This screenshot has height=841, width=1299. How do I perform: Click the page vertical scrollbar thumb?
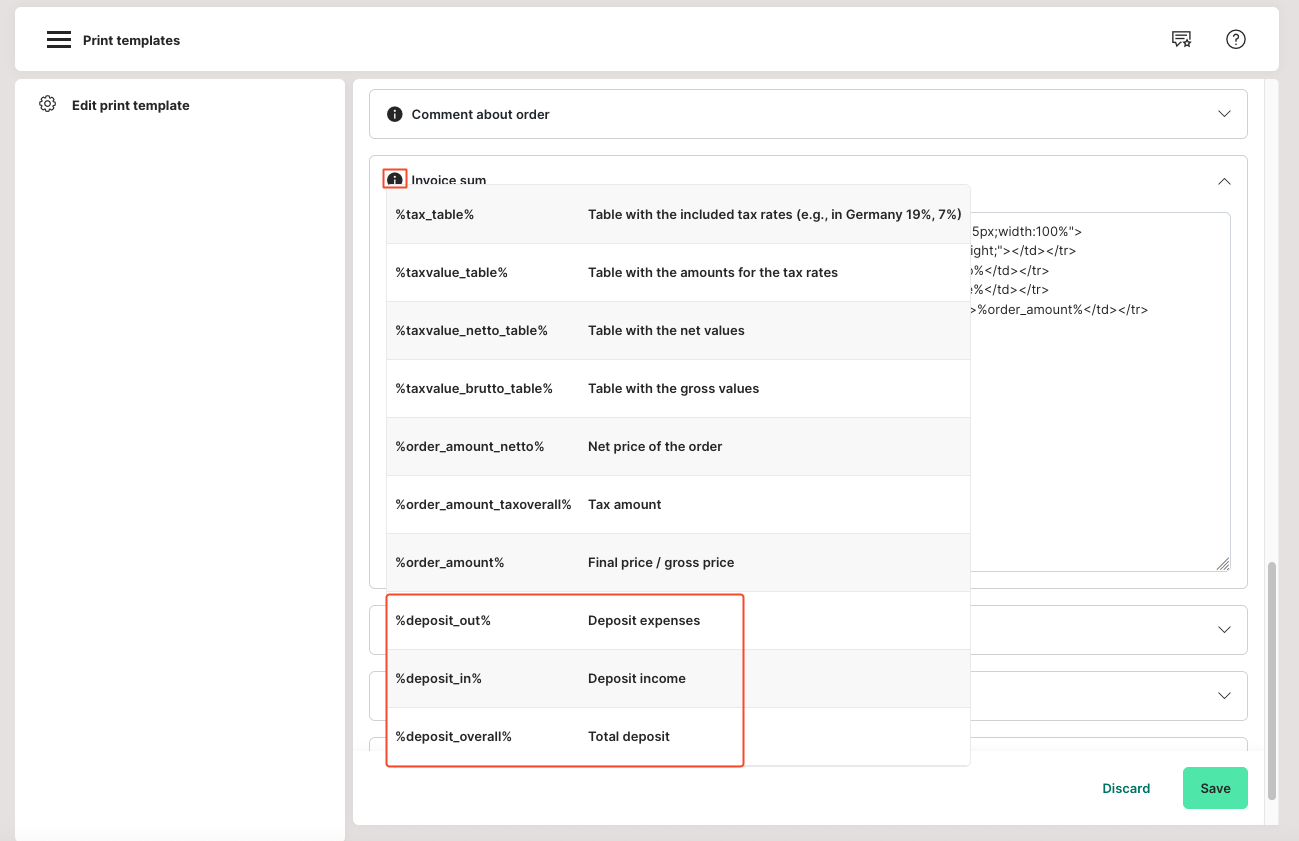[1272, 680]
